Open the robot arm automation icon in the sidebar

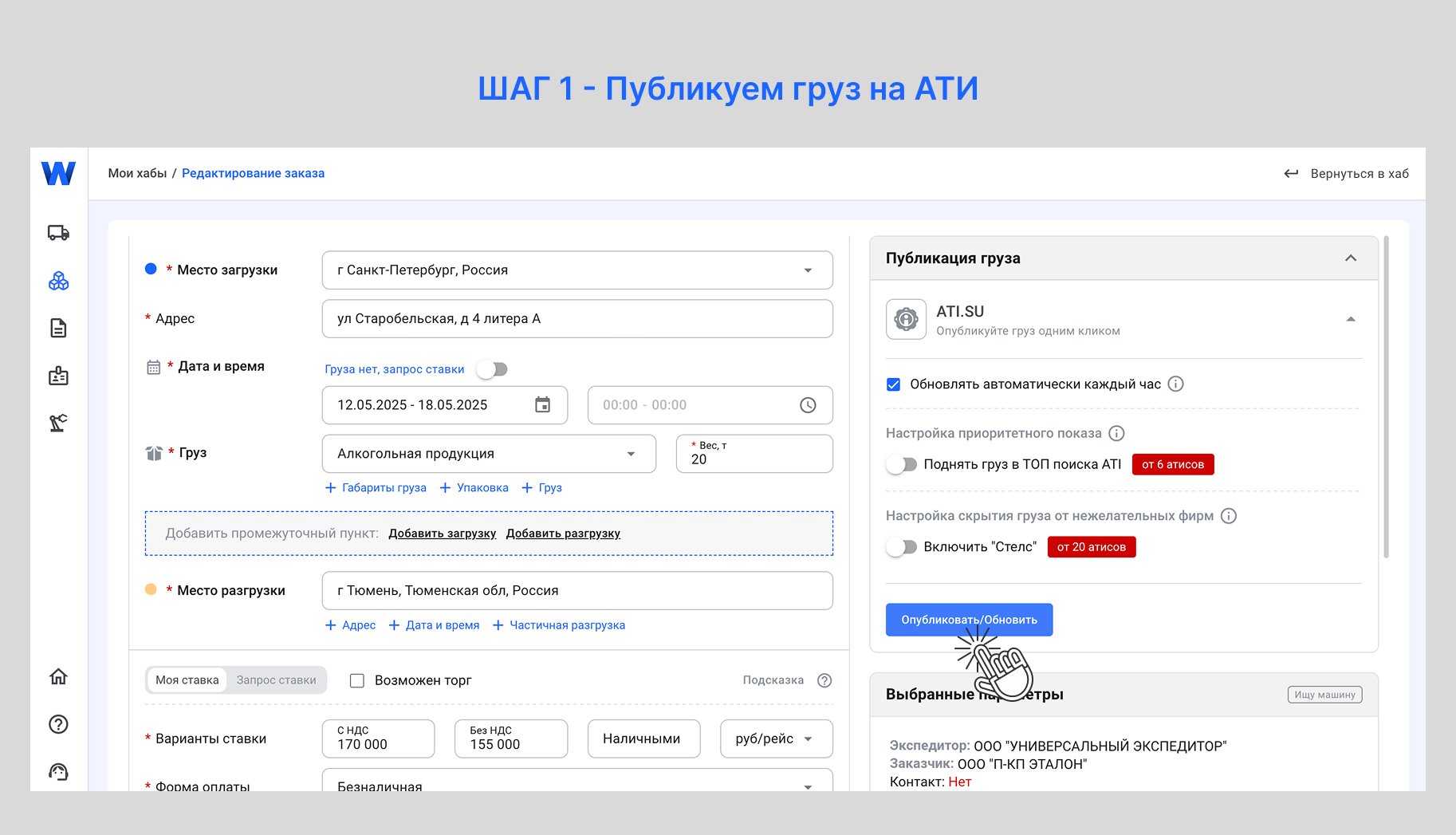(x=58, y=423)
